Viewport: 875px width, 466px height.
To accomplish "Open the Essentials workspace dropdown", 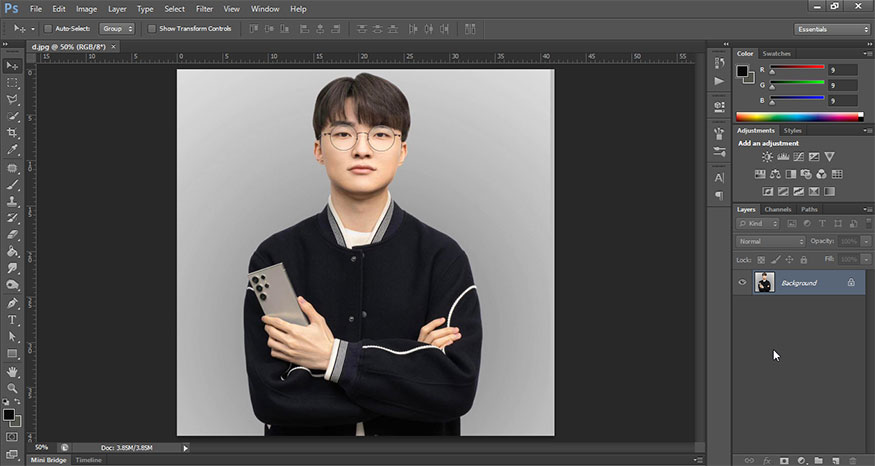I will coord(831,29).
